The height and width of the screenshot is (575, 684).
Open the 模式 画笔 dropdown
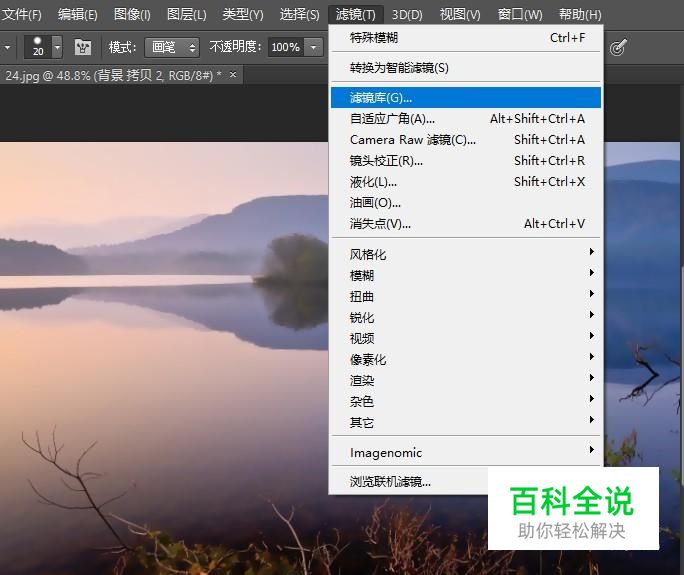point(172,47)
